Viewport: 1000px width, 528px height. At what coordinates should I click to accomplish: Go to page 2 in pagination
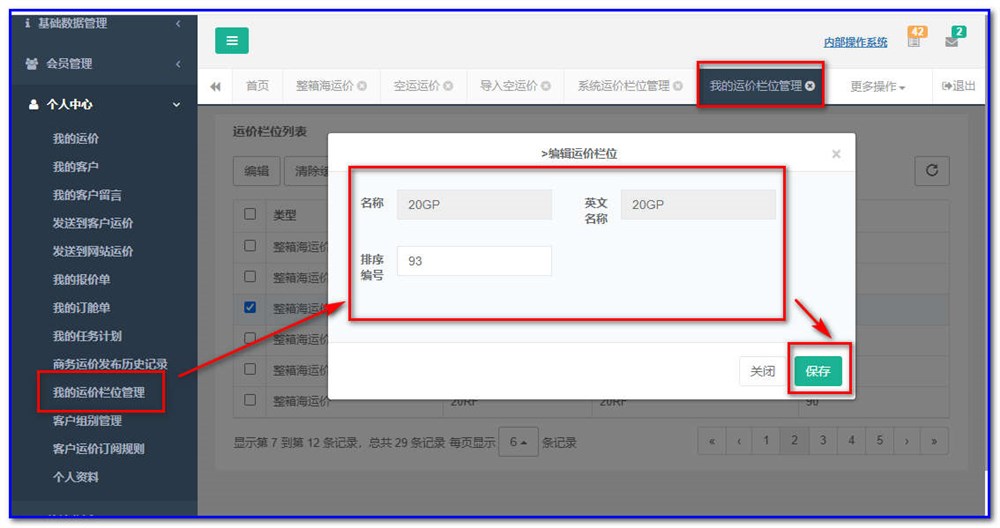(x=795, y=441)
